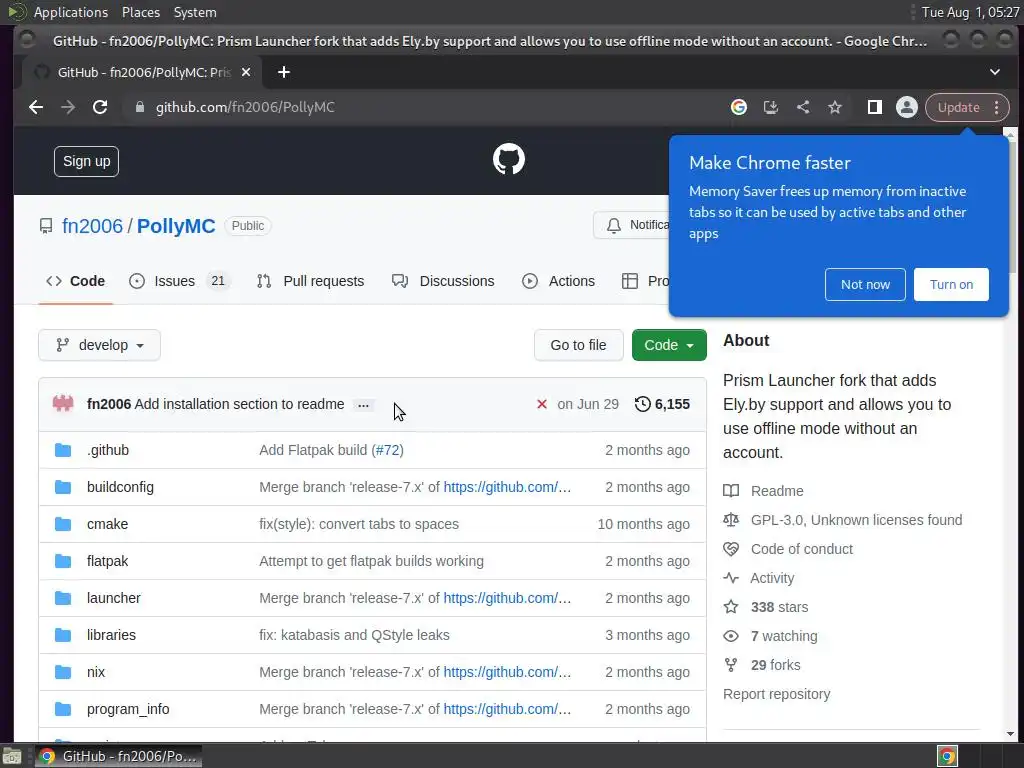Click the clock showing Tue Aug 1, 05:27
The image size is (1024, 768).
(x=970, y=12)
